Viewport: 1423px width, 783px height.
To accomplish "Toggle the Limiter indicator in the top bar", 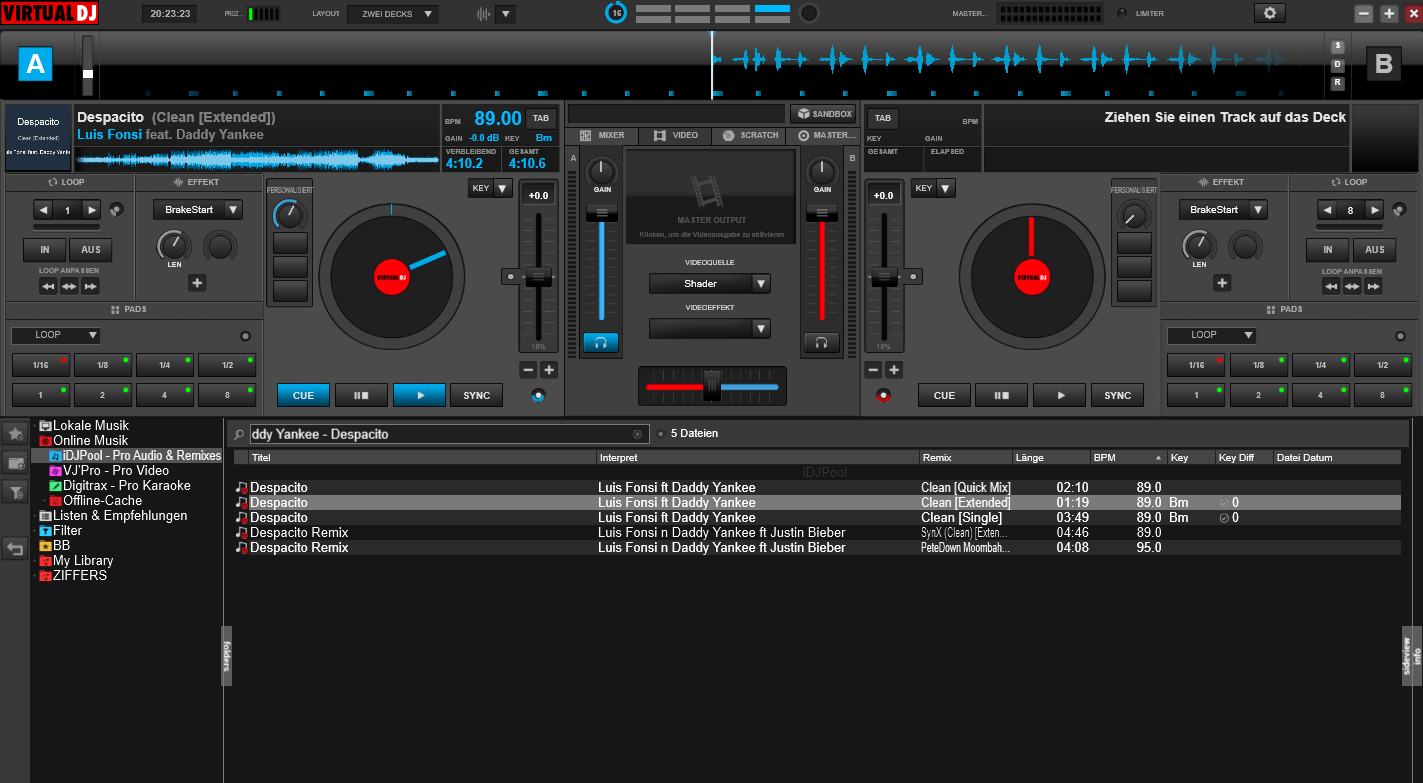I will click(x=1122, y=13).
